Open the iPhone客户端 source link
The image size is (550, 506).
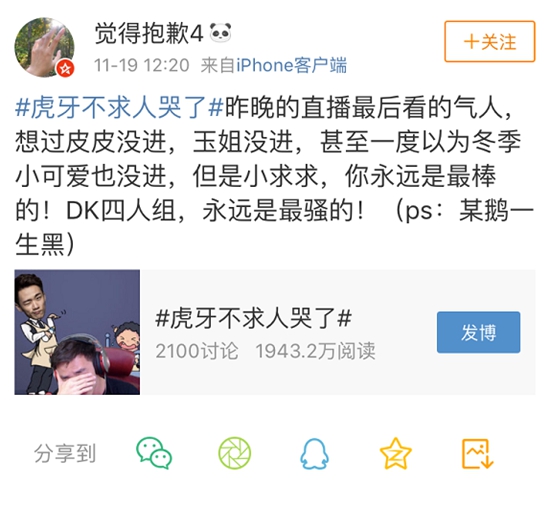292,65
